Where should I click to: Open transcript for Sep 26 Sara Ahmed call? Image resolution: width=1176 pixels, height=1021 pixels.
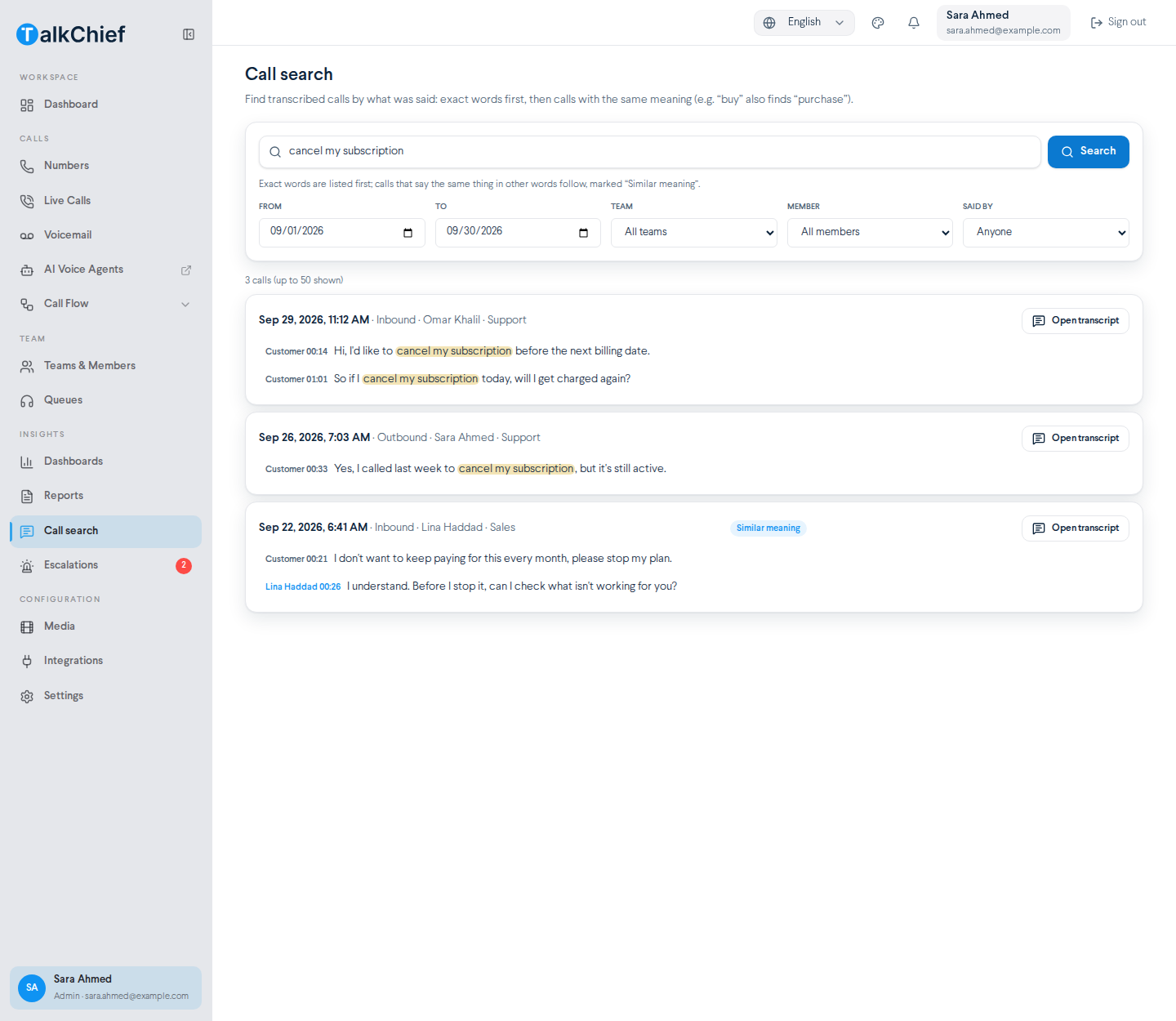click(x=1076, y=439)
